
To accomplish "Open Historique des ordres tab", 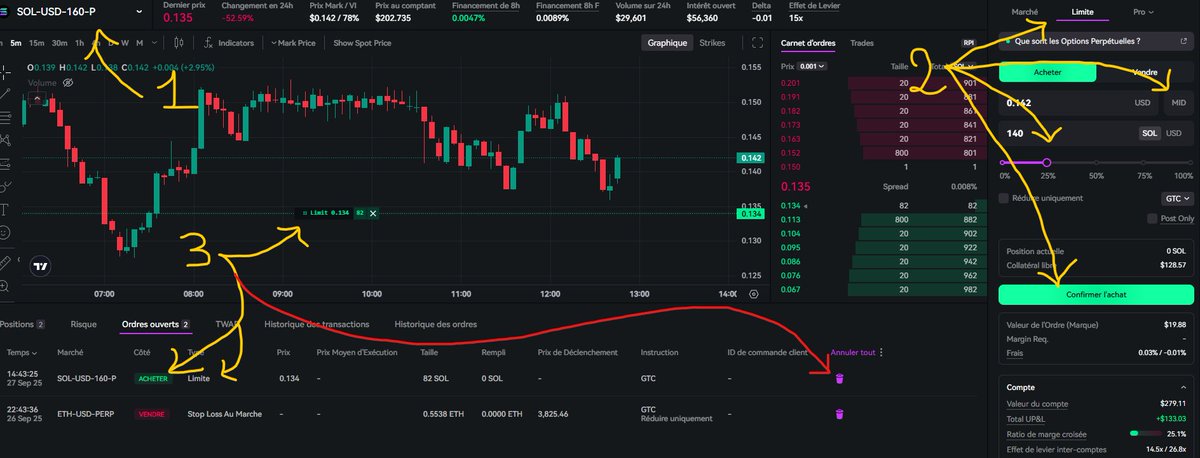I will pyautogui.click(x=436, y=324).
